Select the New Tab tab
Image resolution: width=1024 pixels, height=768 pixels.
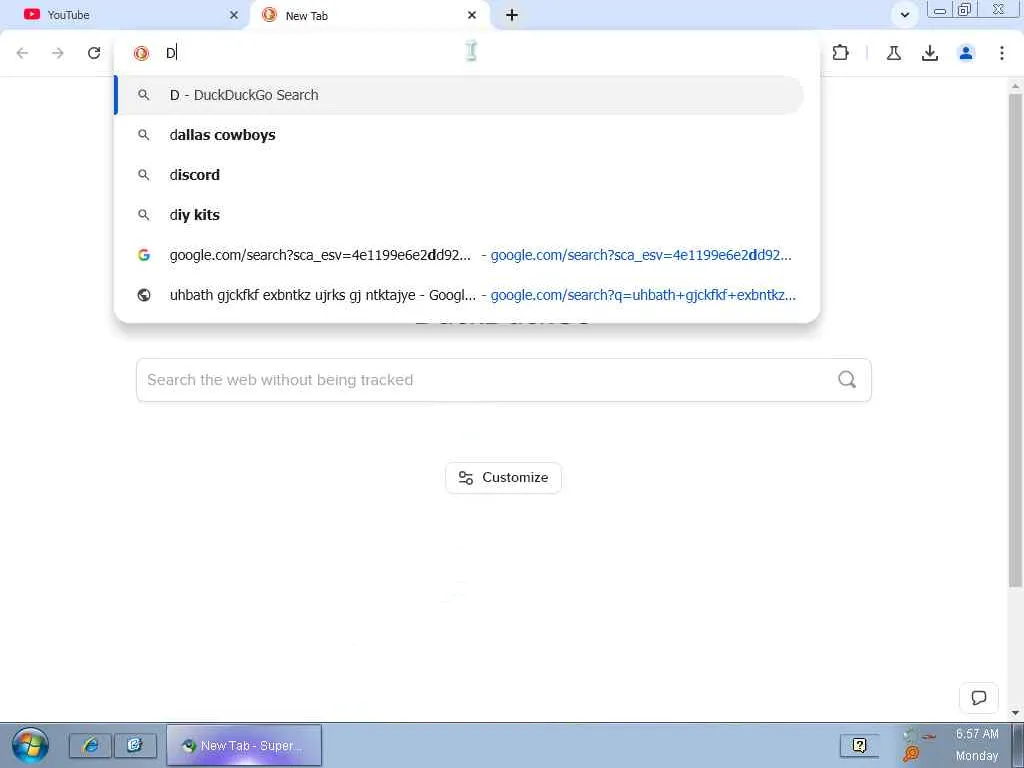tap(370, 15)
